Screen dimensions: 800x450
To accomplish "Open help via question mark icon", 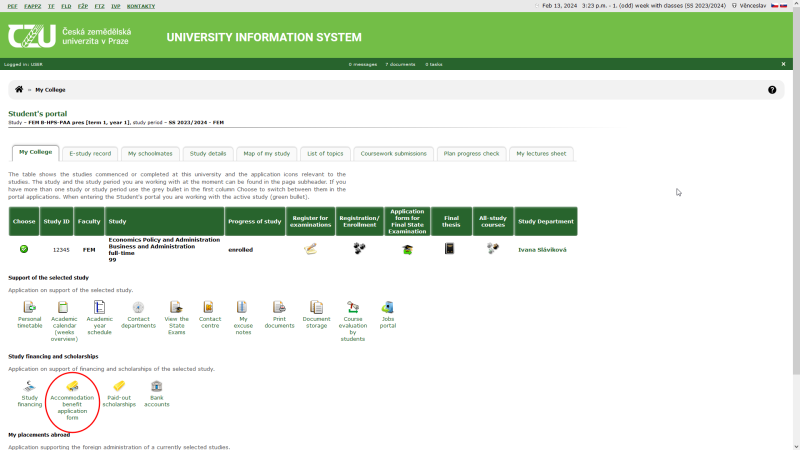I will click(x=772, y=90).
